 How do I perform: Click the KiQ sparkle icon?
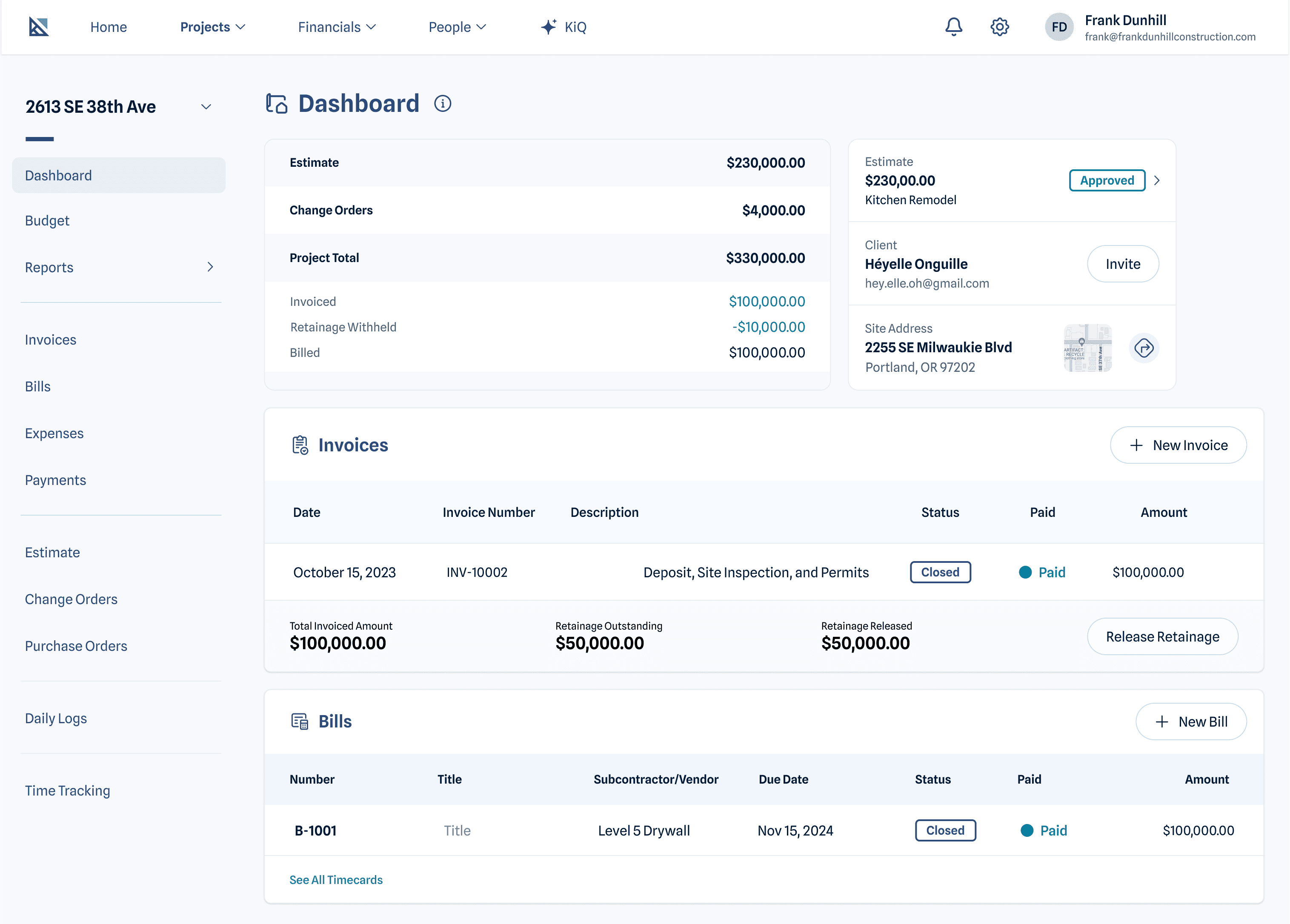pos(548,27)
